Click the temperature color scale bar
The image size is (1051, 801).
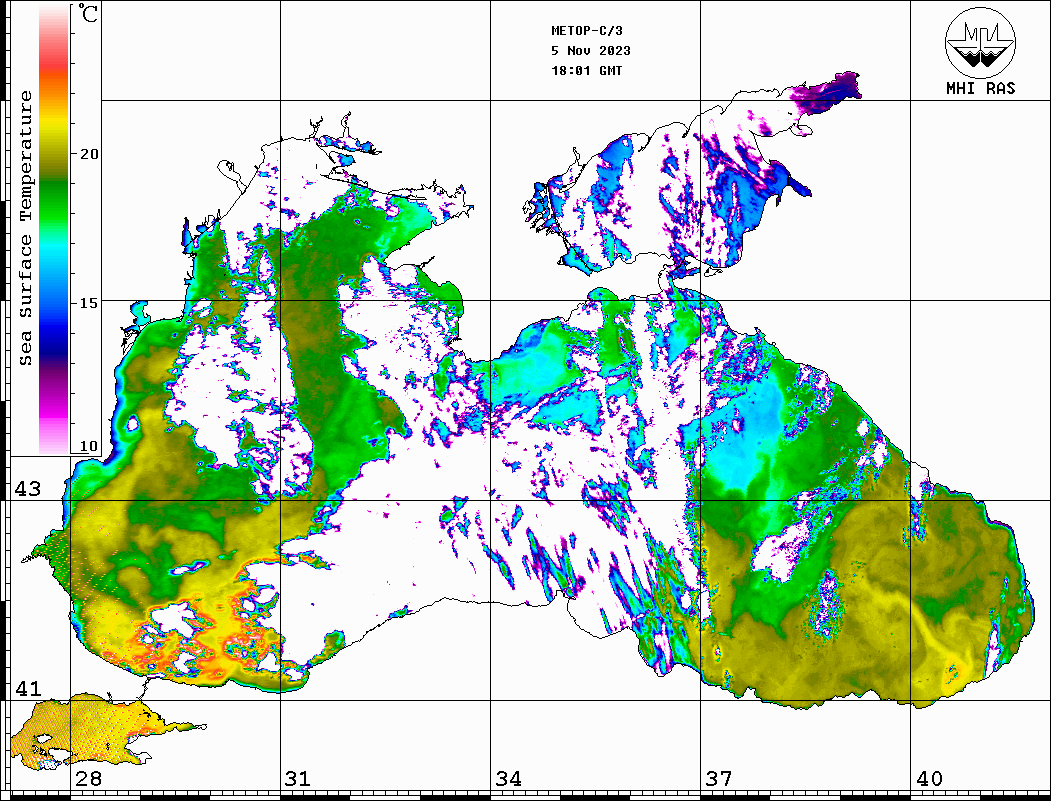[x=54, y=229]
